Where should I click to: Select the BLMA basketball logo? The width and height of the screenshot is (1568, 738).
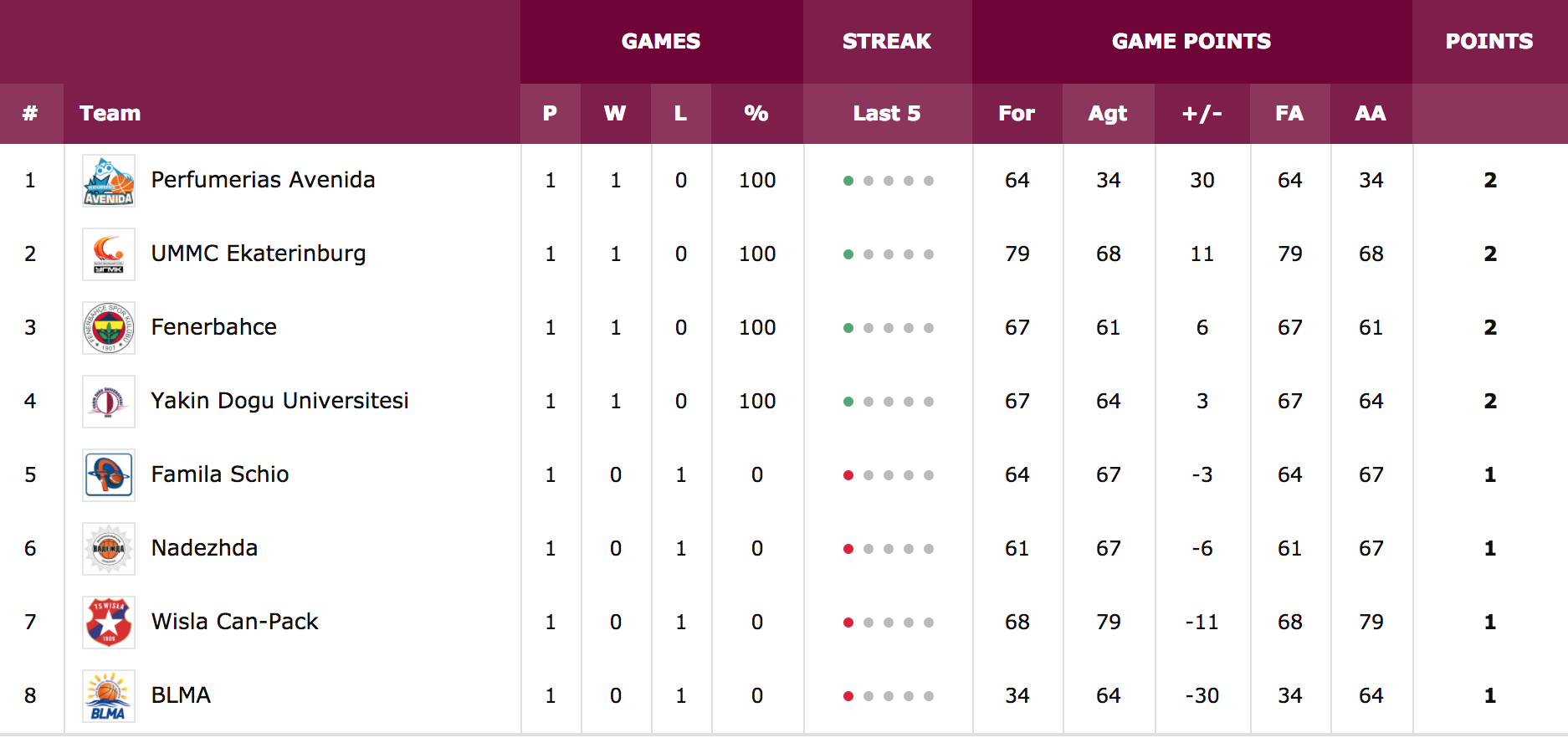pyautogui.click(x=109, y=696)
